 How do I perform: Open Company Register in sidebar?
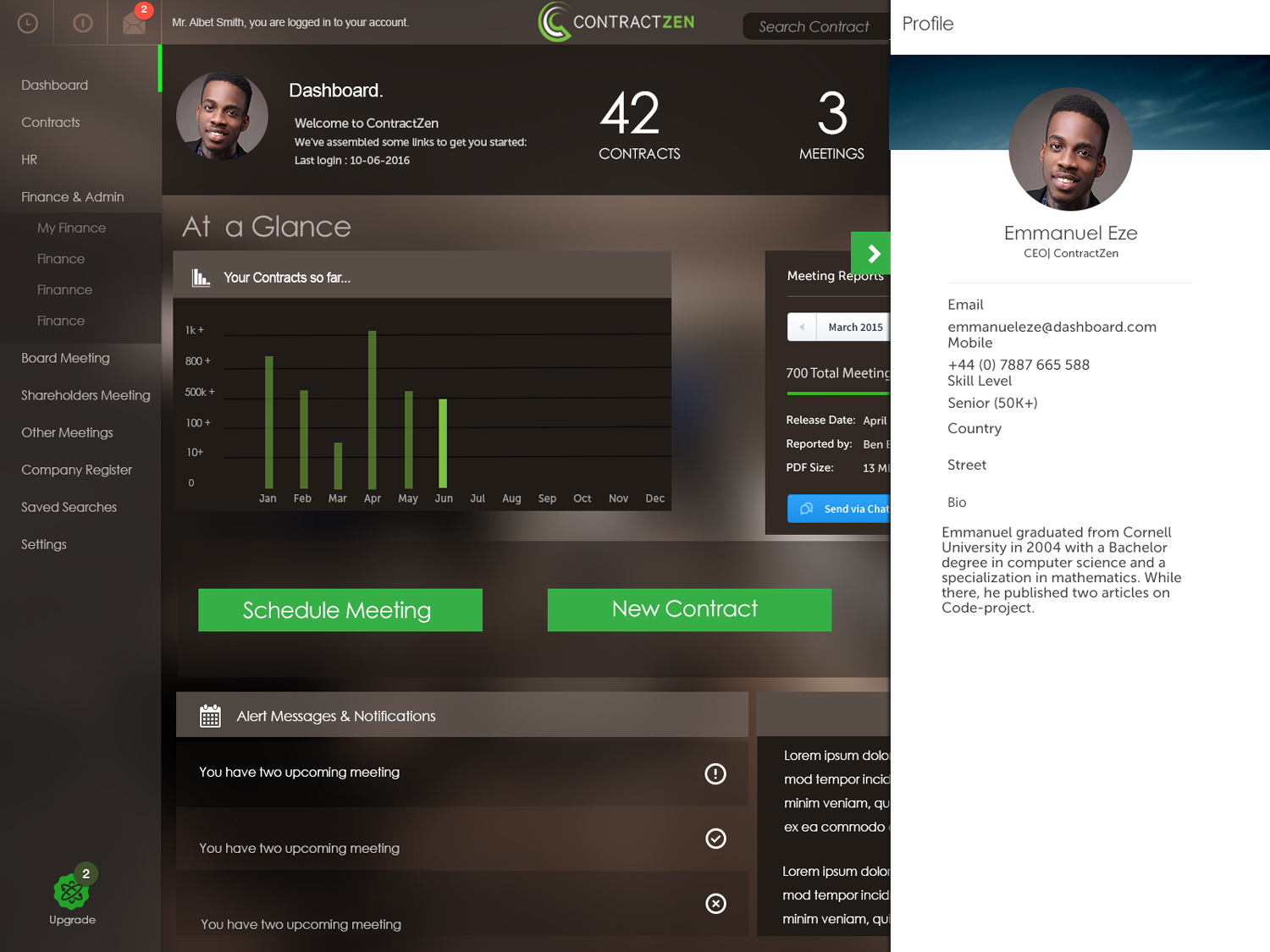coord(77,470)
